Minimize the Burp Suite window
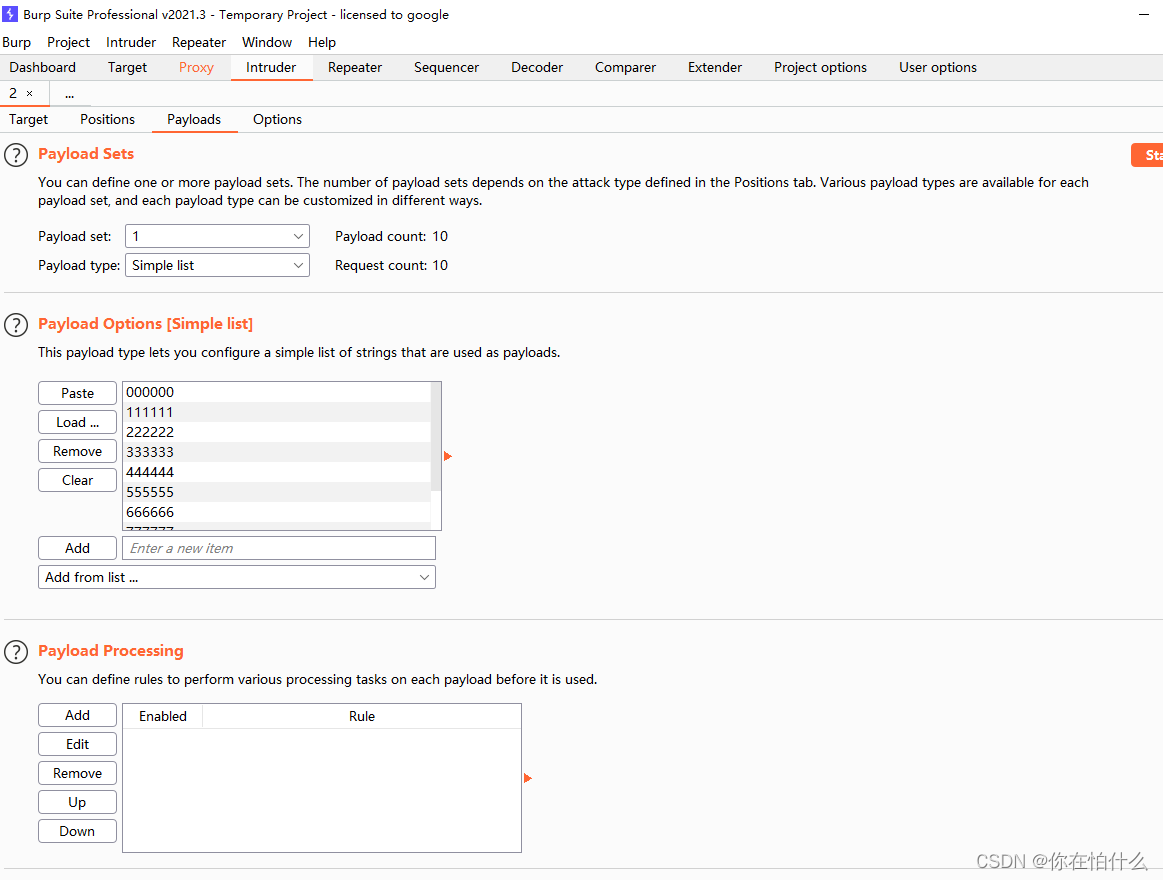Viewport: 1163px width, 880px height. tap(1144, 14)
